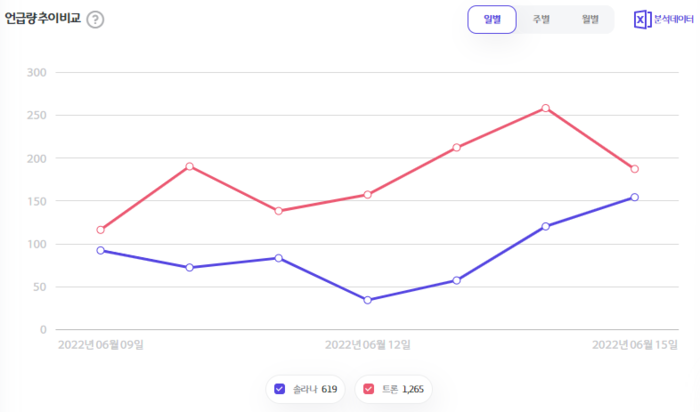Click the help question mark icon
700x412 pixels.
95,20
